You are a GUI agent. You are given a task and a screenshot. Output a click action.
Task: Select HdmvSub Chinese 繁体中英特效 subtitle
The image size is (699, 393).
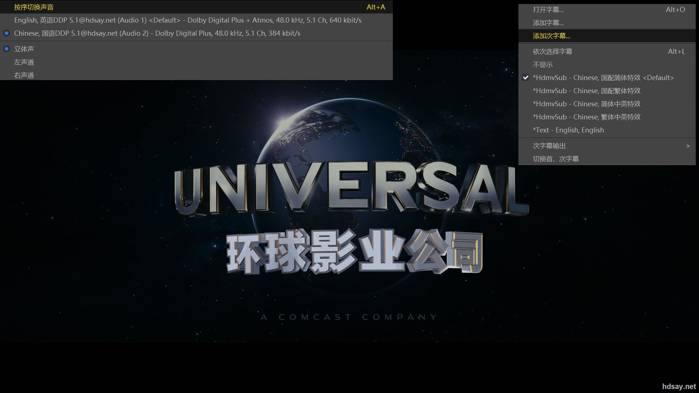pyautogui.click(x=607, y=117)
